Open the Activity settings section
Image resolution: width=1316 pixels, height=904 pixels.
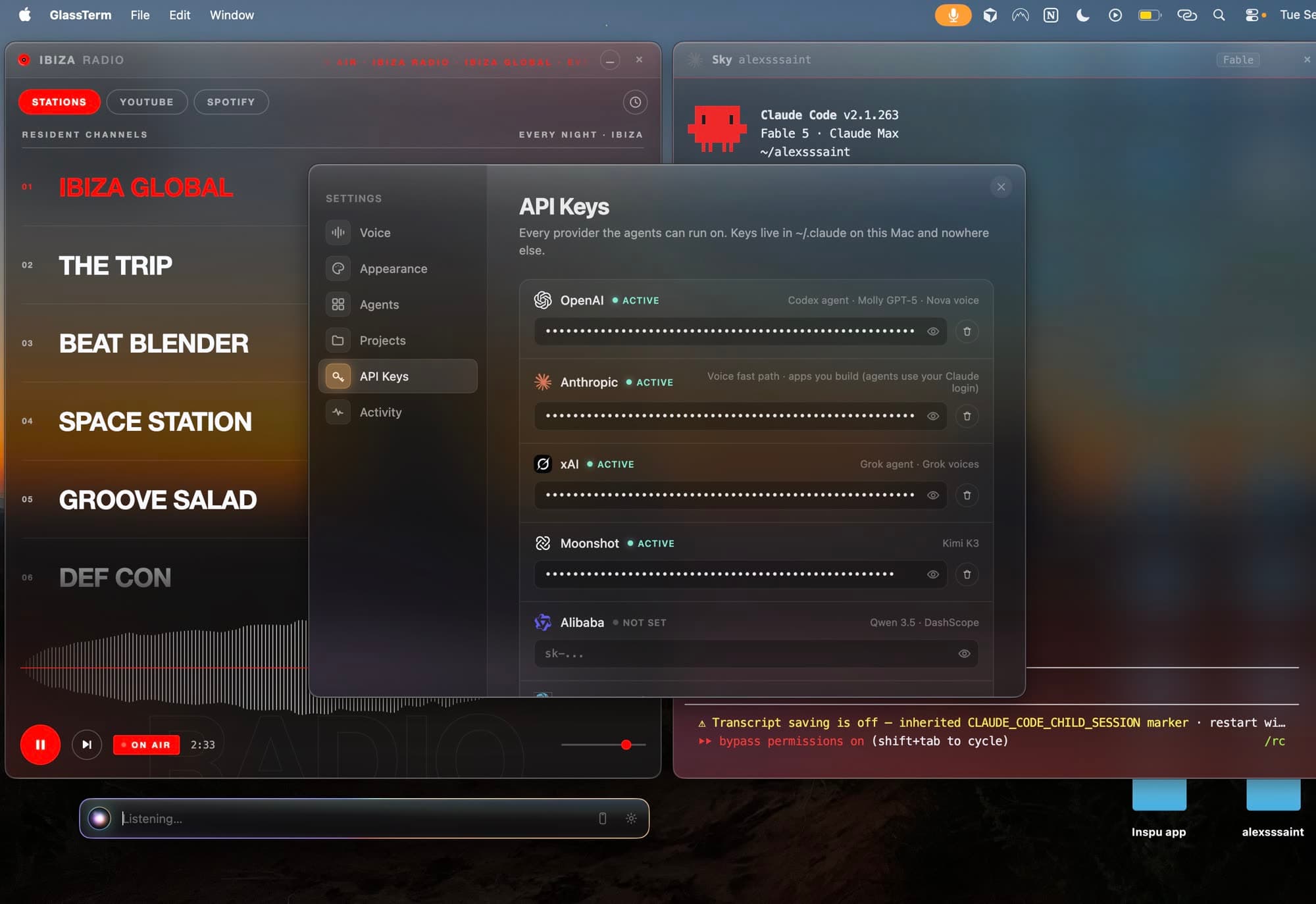(397, 412)
